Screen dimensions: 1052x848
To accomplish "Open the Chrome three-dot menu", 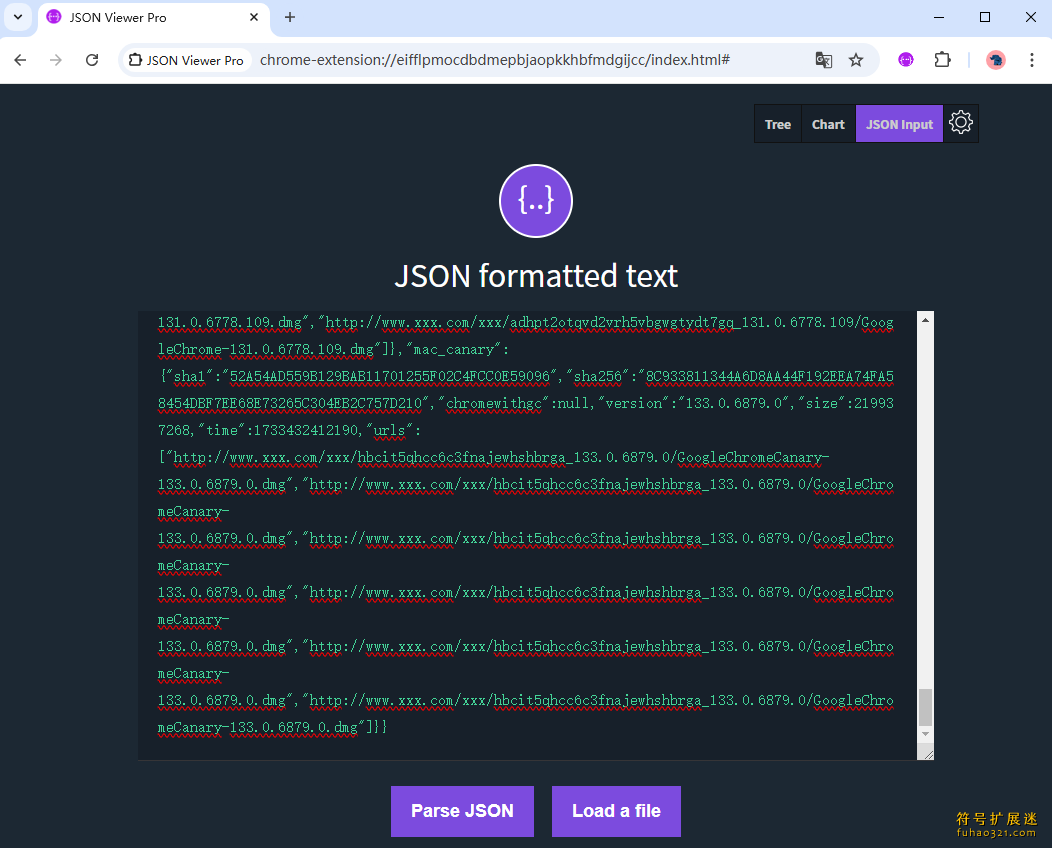I will (1032, 60).
